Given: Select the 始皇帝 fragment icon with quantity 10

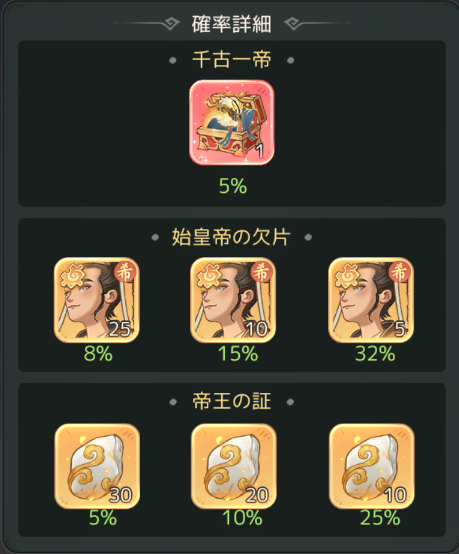Looking at the screenshot, I should click(x=233, y=300).
